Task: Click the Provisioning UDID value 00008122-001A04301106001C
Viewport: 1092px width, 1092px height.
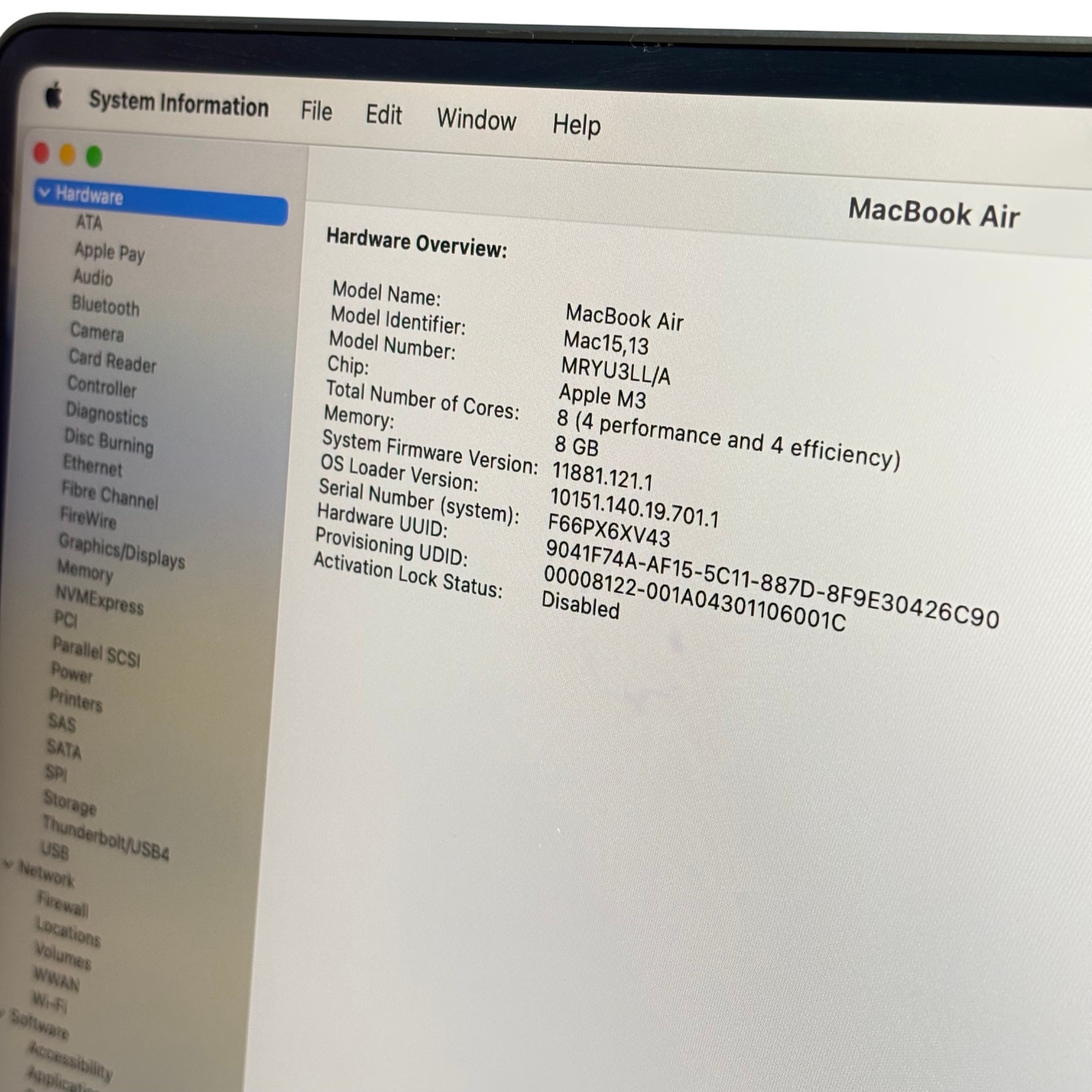Action: tap(694, 598)
